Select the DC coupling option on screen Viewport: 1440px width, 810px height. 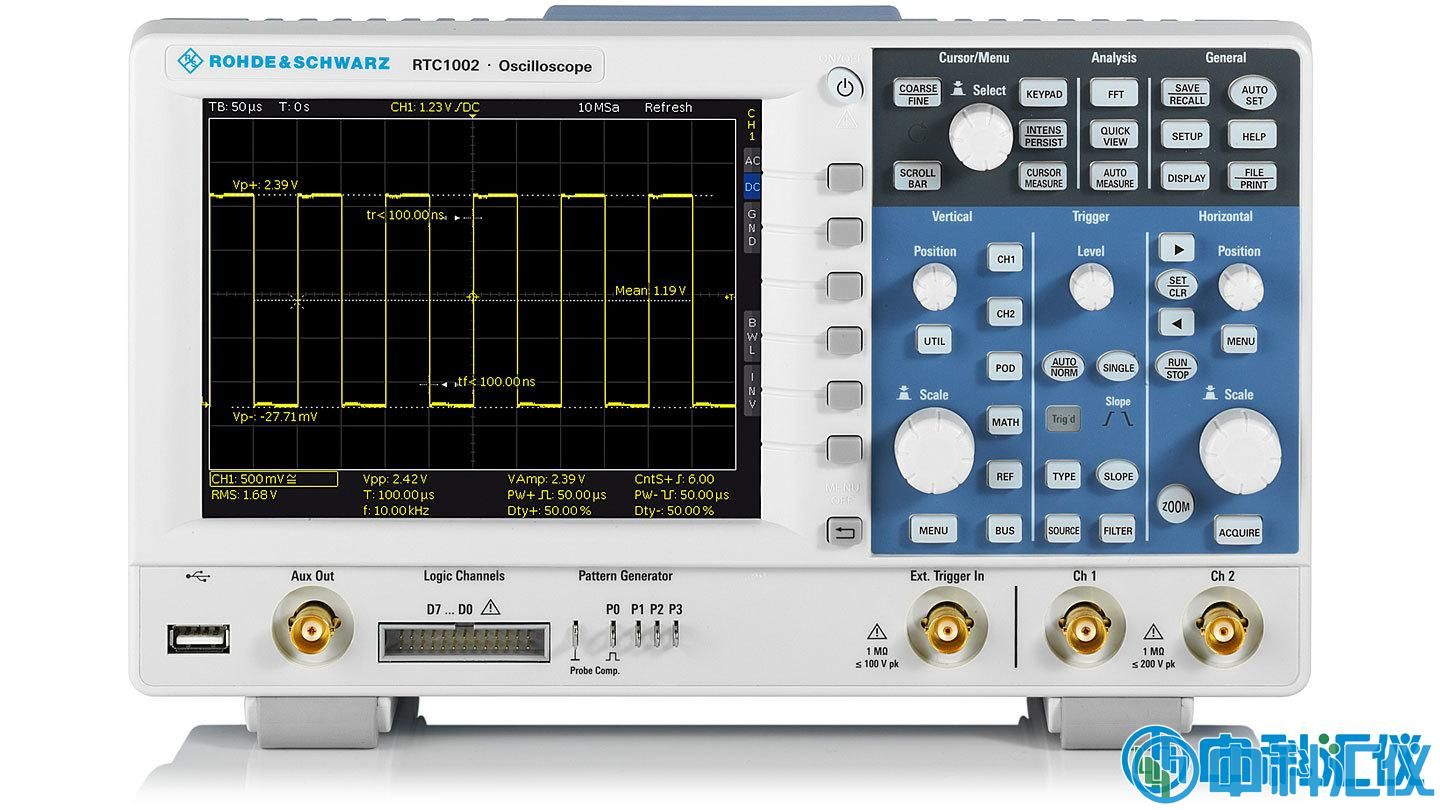coord(752,187)
